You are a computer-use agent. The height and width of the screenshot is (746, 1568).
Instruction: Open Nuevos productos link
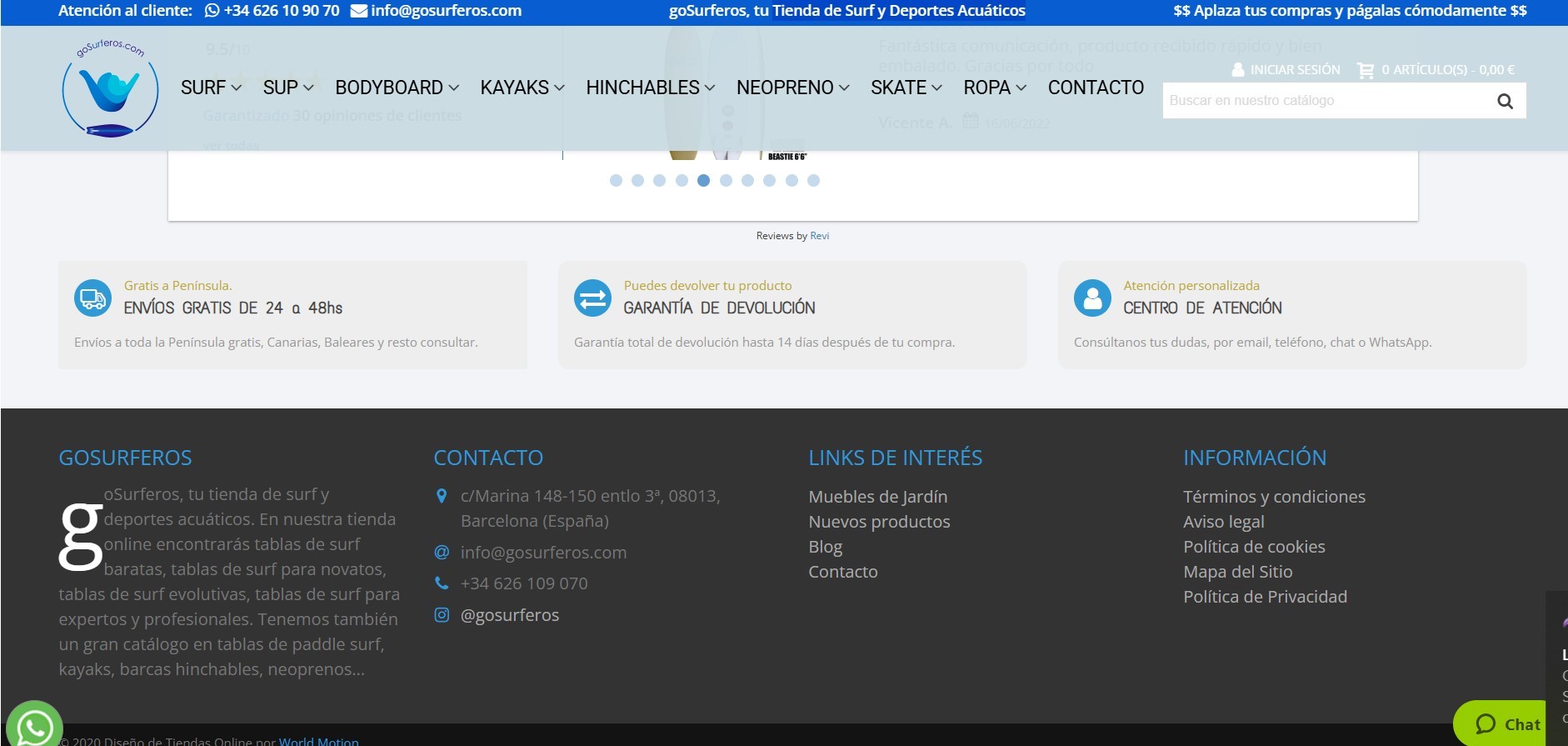pos(879,522)
